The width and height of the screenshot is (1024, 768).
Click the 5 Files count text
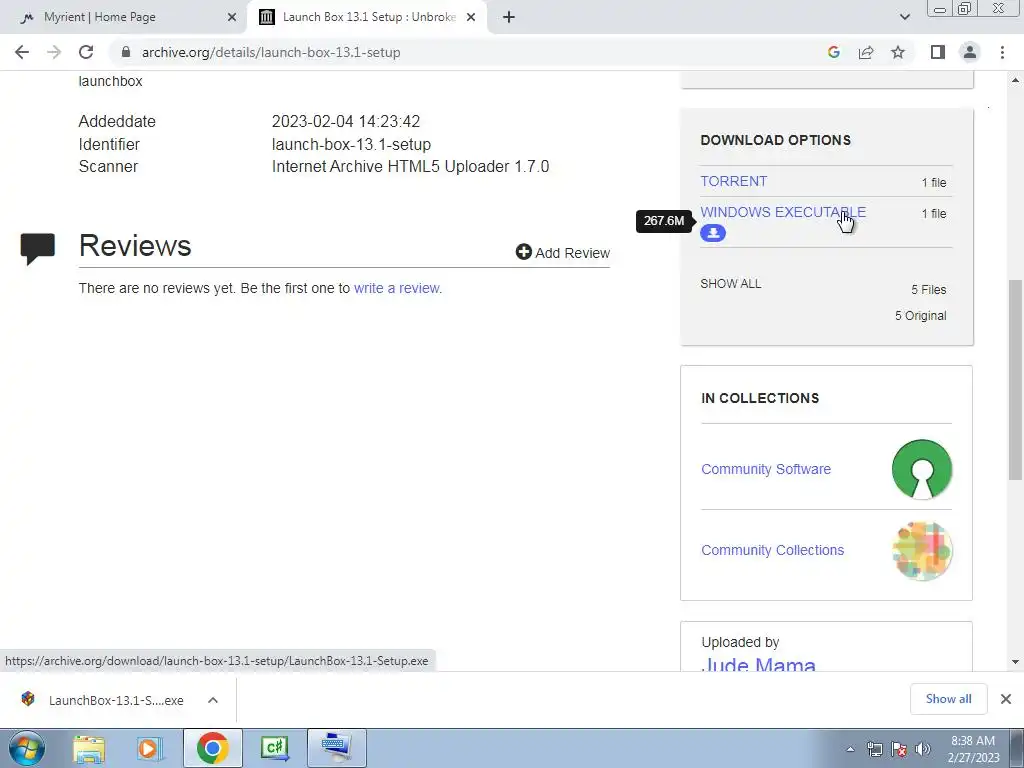click(x=929, y=290)
